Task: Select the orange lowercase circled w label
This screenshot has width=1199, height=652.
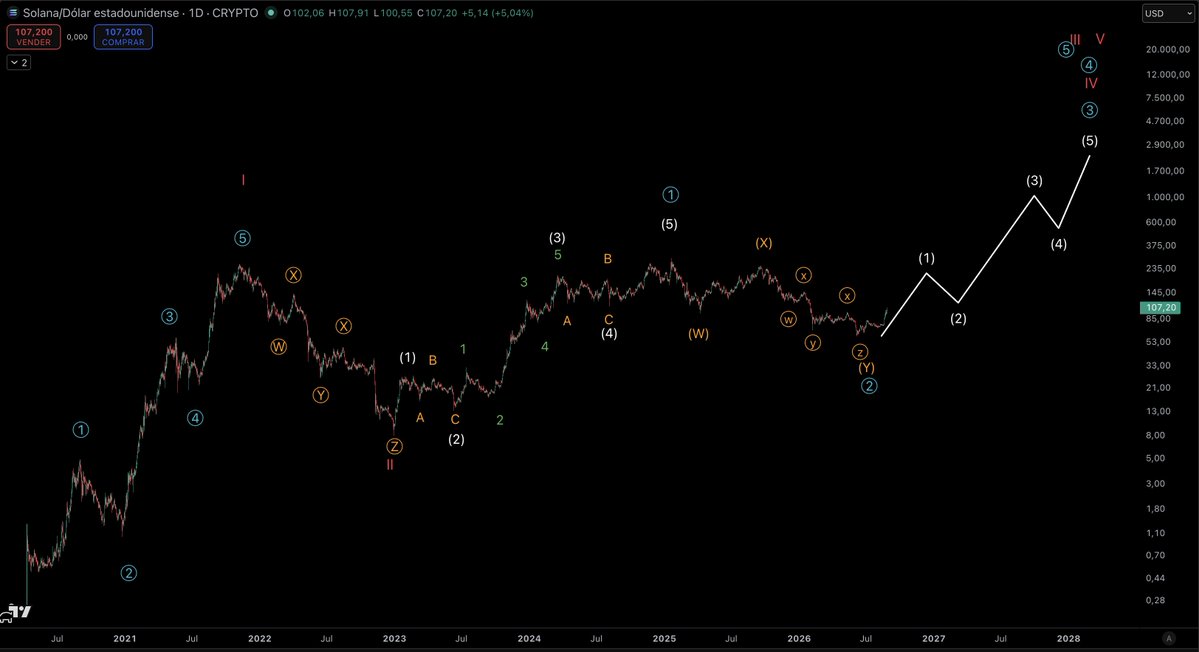Action: [x=788, y=320]
